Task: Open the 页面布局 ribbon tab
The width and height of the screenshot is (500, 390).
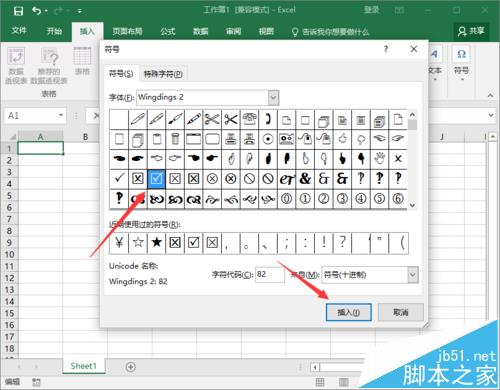Action: click(x=127, y=32)
